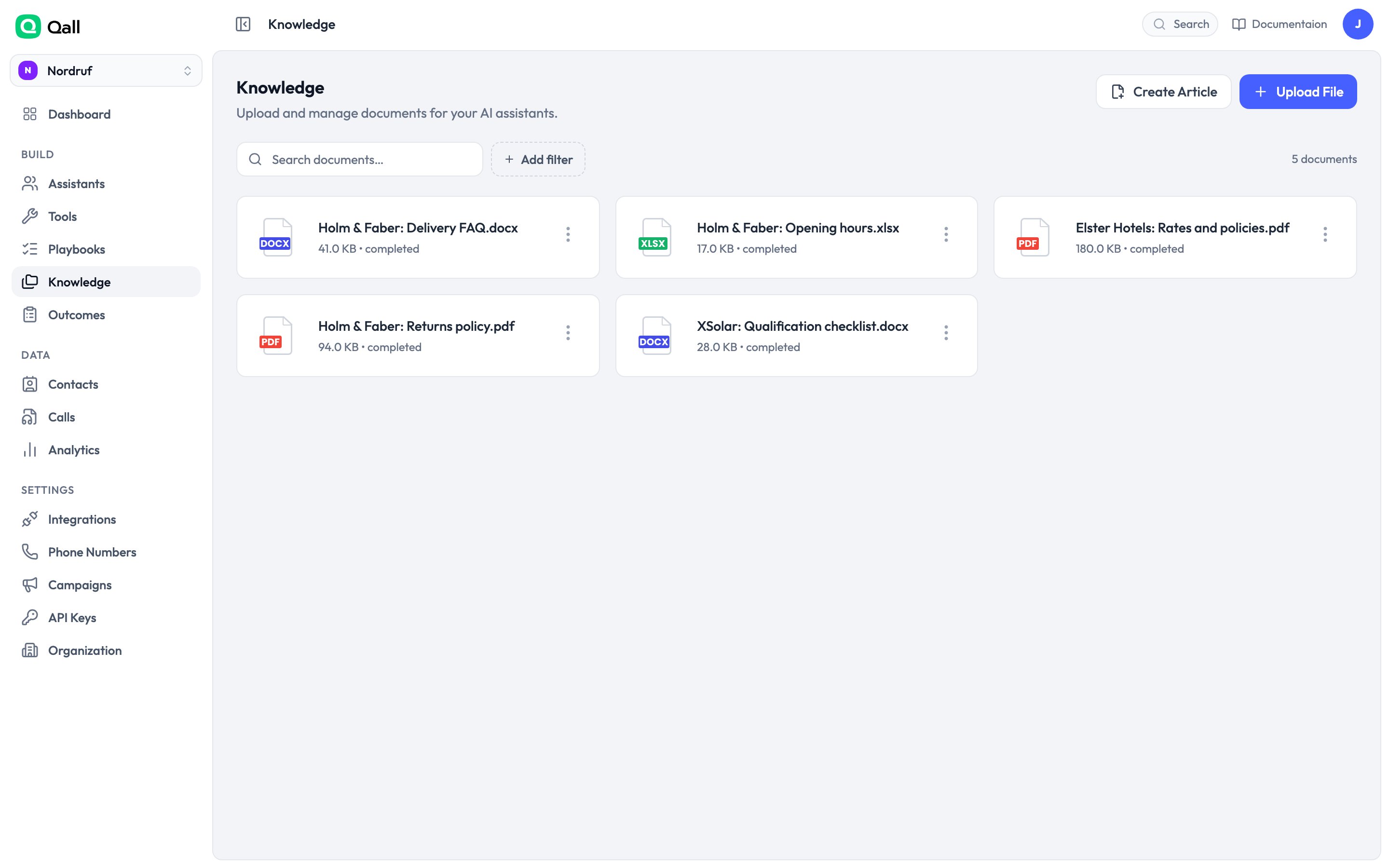The image size is (1389, 868).
Task: Open XSolar: Qualification checklist.docx title
Action: [x=803, y=326]
